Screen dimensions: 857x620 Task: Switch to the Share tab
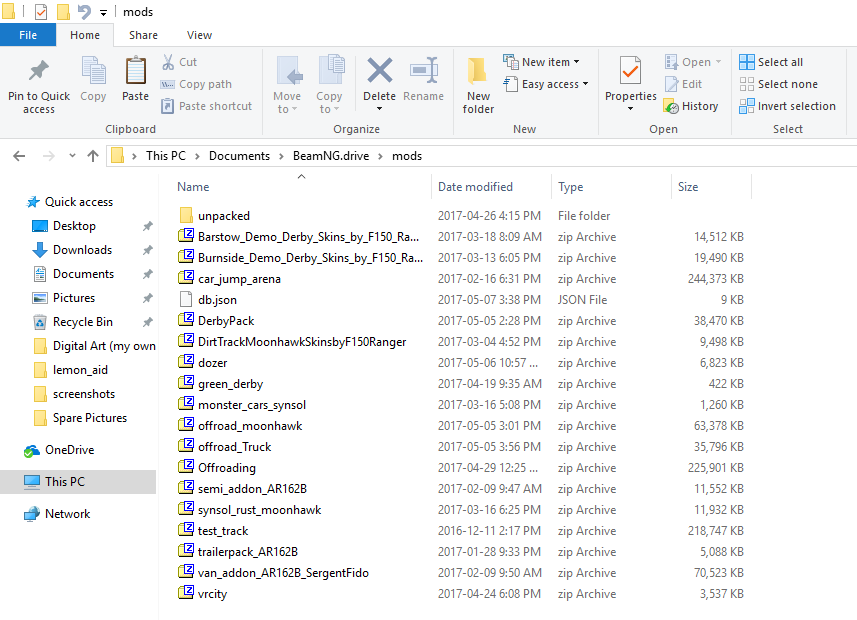[x=143, y=35]
